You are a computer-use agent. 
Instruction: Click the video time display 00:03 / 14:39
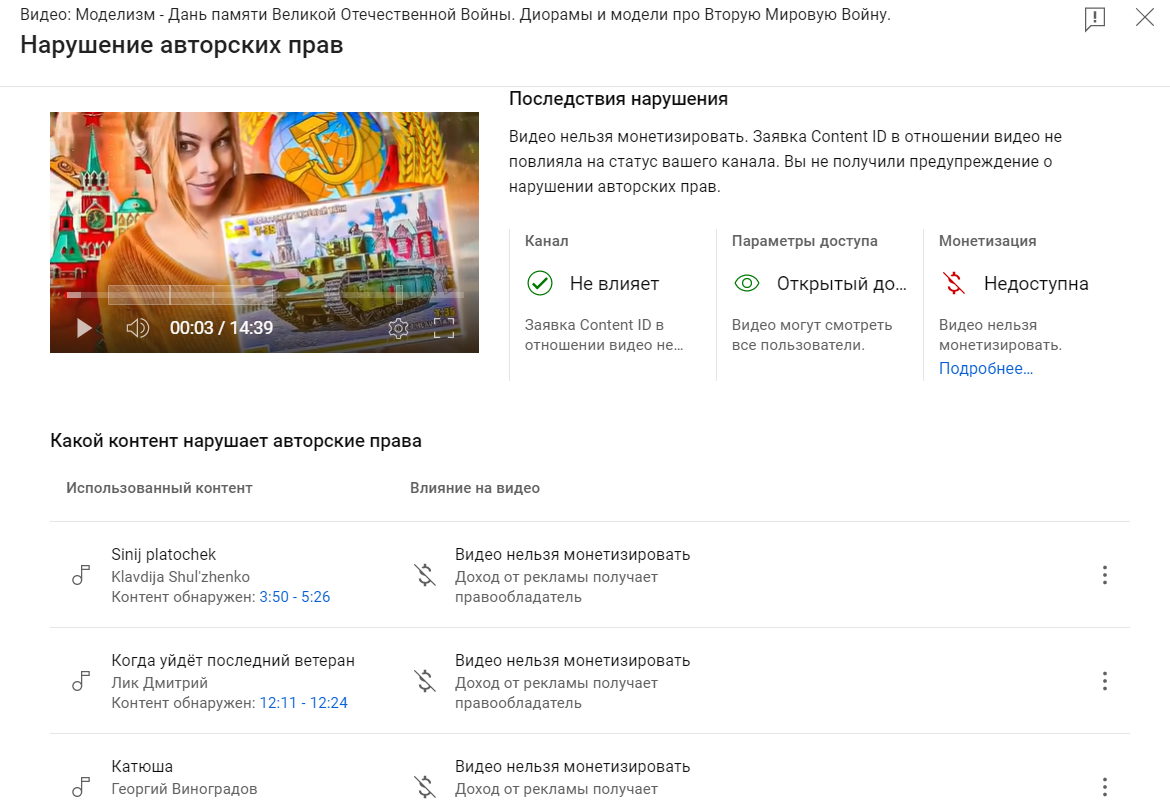point(222,328)
